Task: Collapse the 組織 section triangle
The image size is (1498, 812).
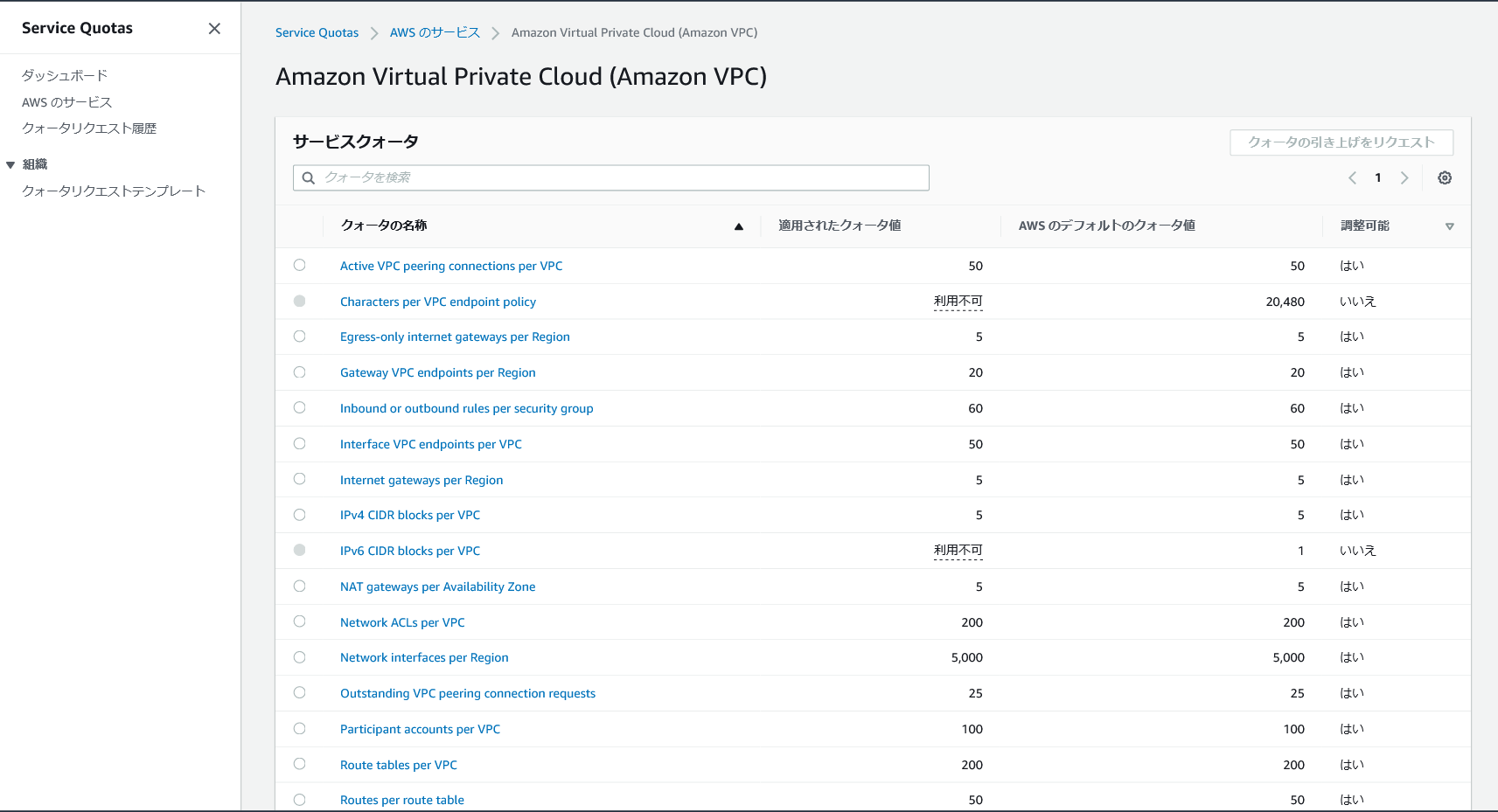Action: tap(10, 164)
